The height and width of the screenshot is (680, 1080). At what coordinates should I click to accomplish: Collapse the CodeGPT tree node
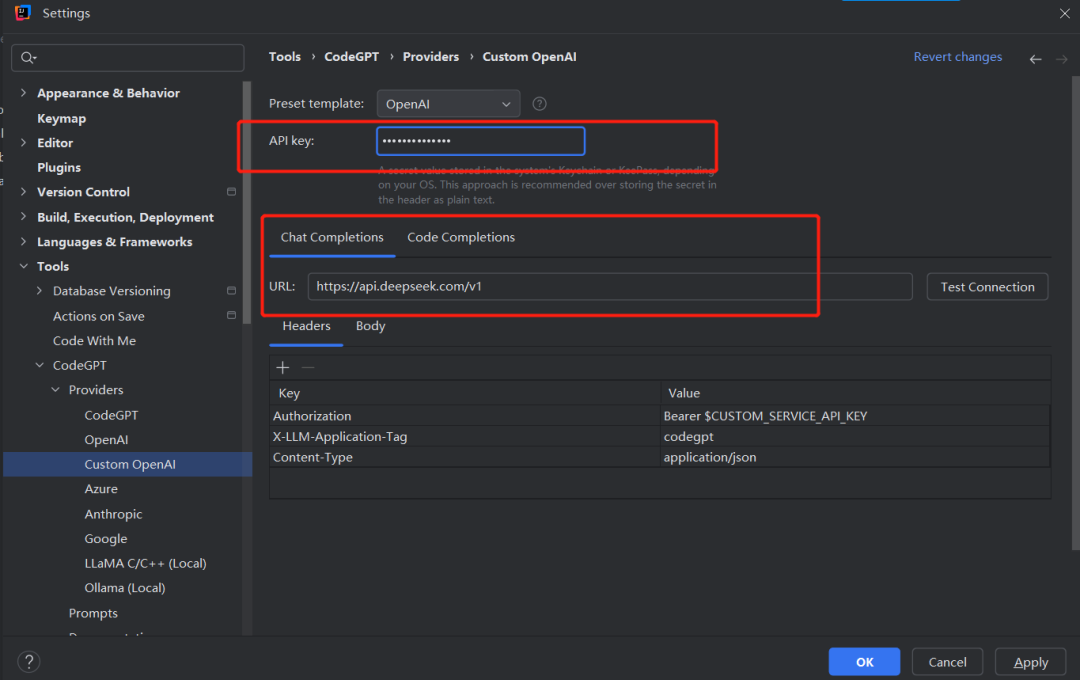click(x=40, y=366)
